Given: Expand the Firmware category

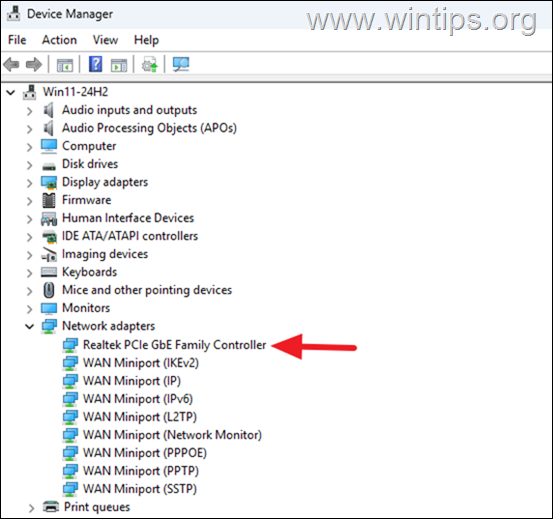Looking at the screenshot, I should click(x=30, y=201).
